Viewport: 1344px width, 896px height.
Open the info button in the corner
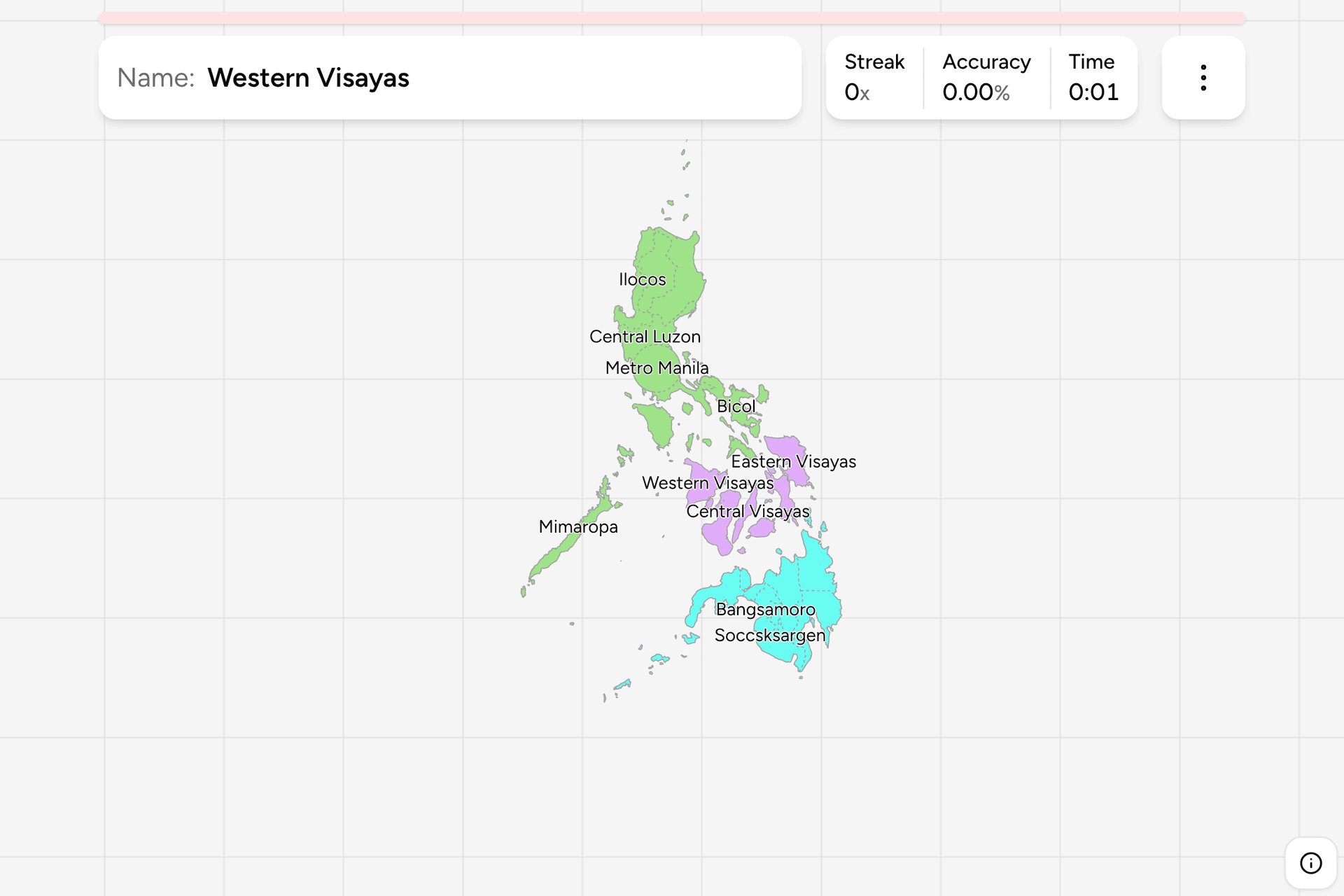pos(1310,863)
